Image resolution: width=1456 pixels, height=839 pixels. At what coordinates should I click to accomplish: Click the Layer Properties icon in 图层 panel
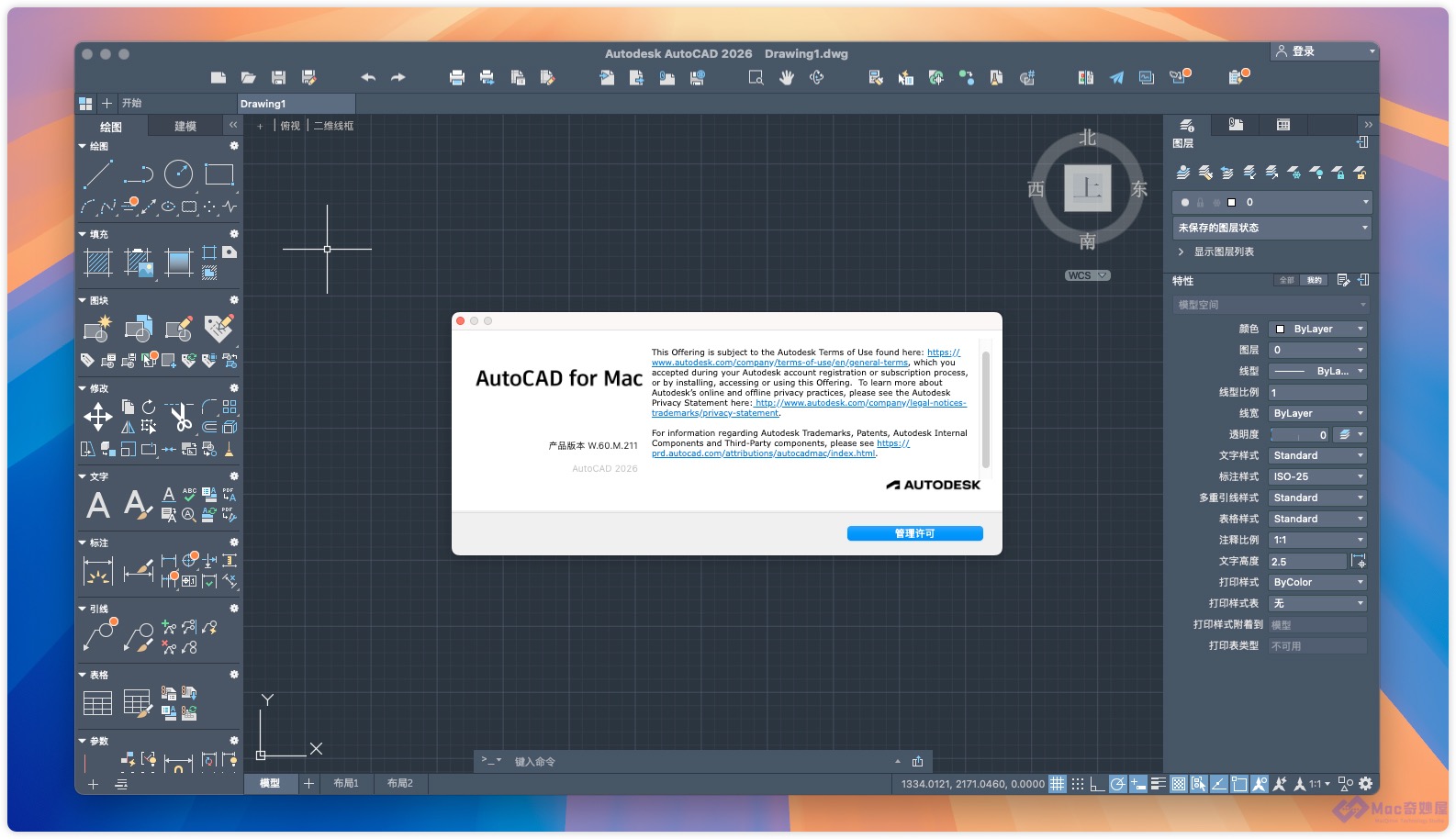(x=1183, y=172)
